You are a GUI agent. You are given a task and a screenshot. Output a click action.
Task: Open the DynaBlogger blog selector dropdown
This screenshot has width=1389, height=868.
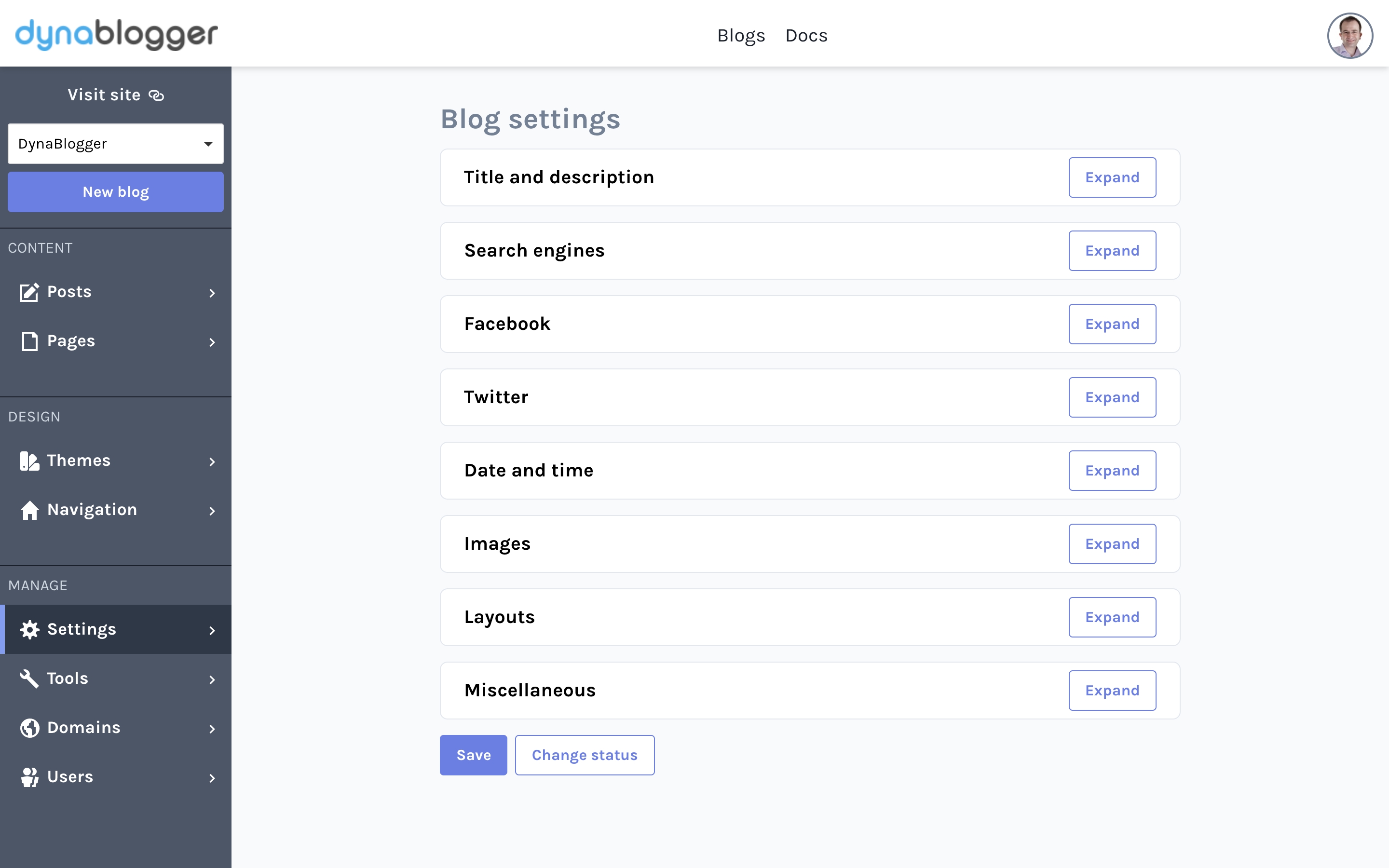(x=115, y=144)
